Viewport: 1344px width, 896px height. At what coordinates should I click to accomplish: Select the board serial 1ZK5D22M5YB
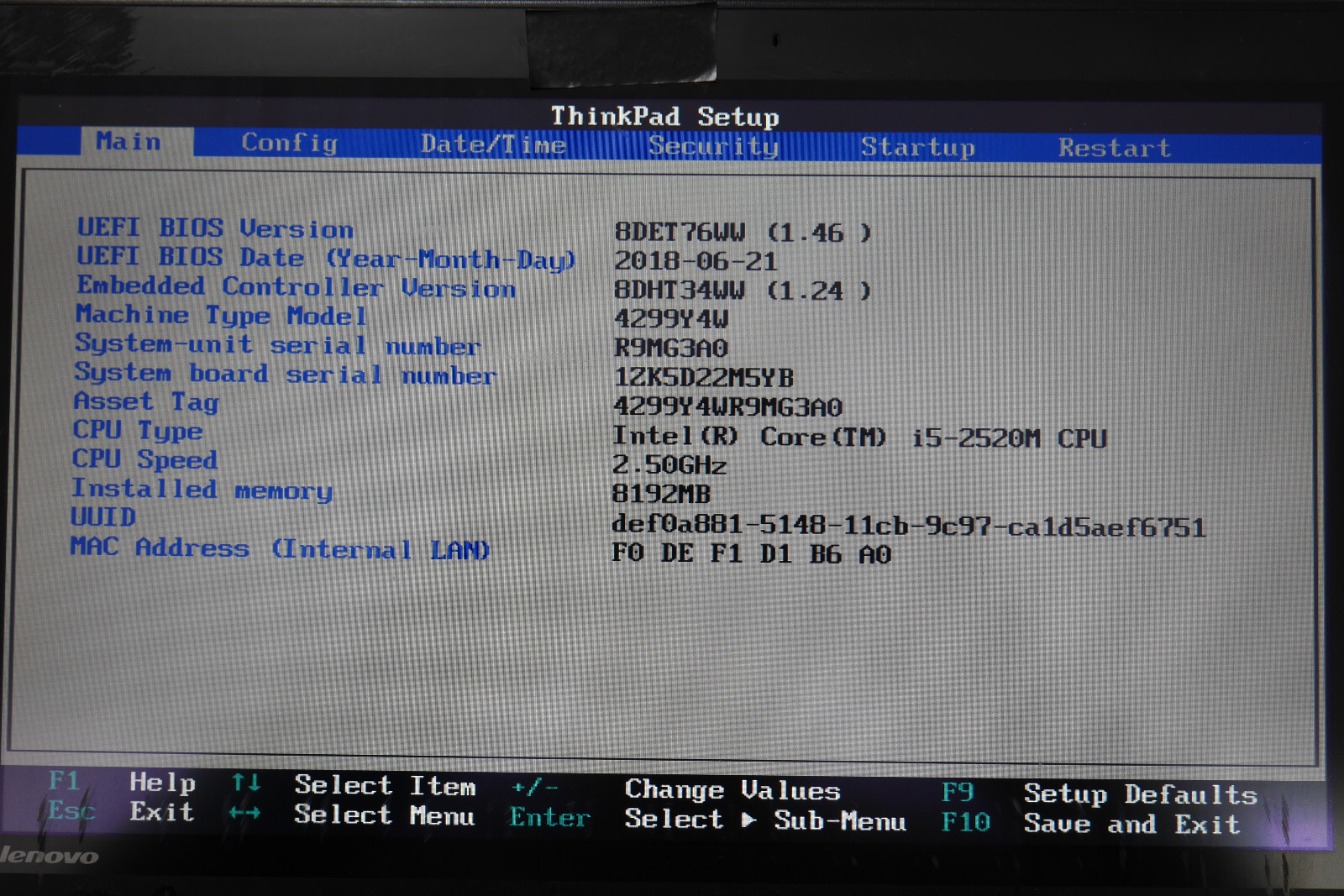pos(703,378)
